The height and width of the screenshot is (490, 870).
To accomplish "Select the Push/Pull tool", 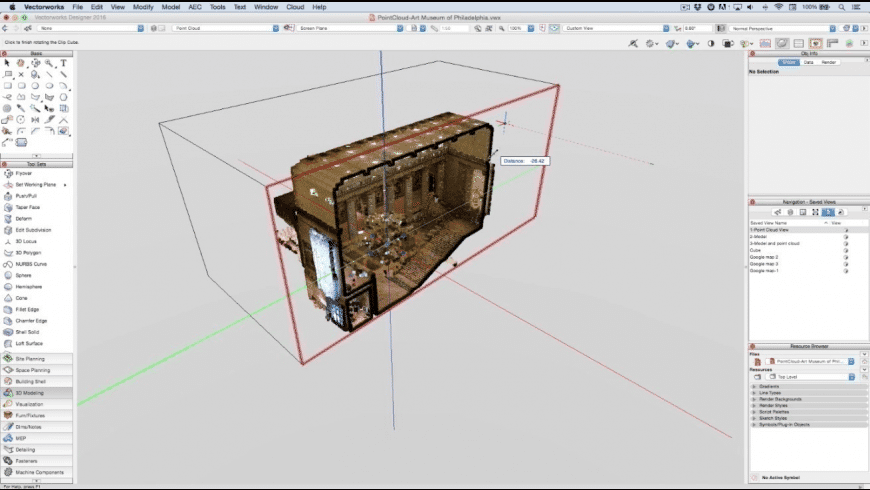I will pyautogui.click(x=26, y=196).
